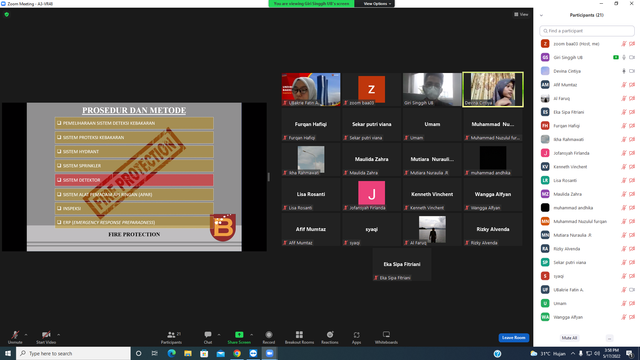Toggle microphone icon for Devina Cintiya
640x360 pixels.
click(624, 71)
